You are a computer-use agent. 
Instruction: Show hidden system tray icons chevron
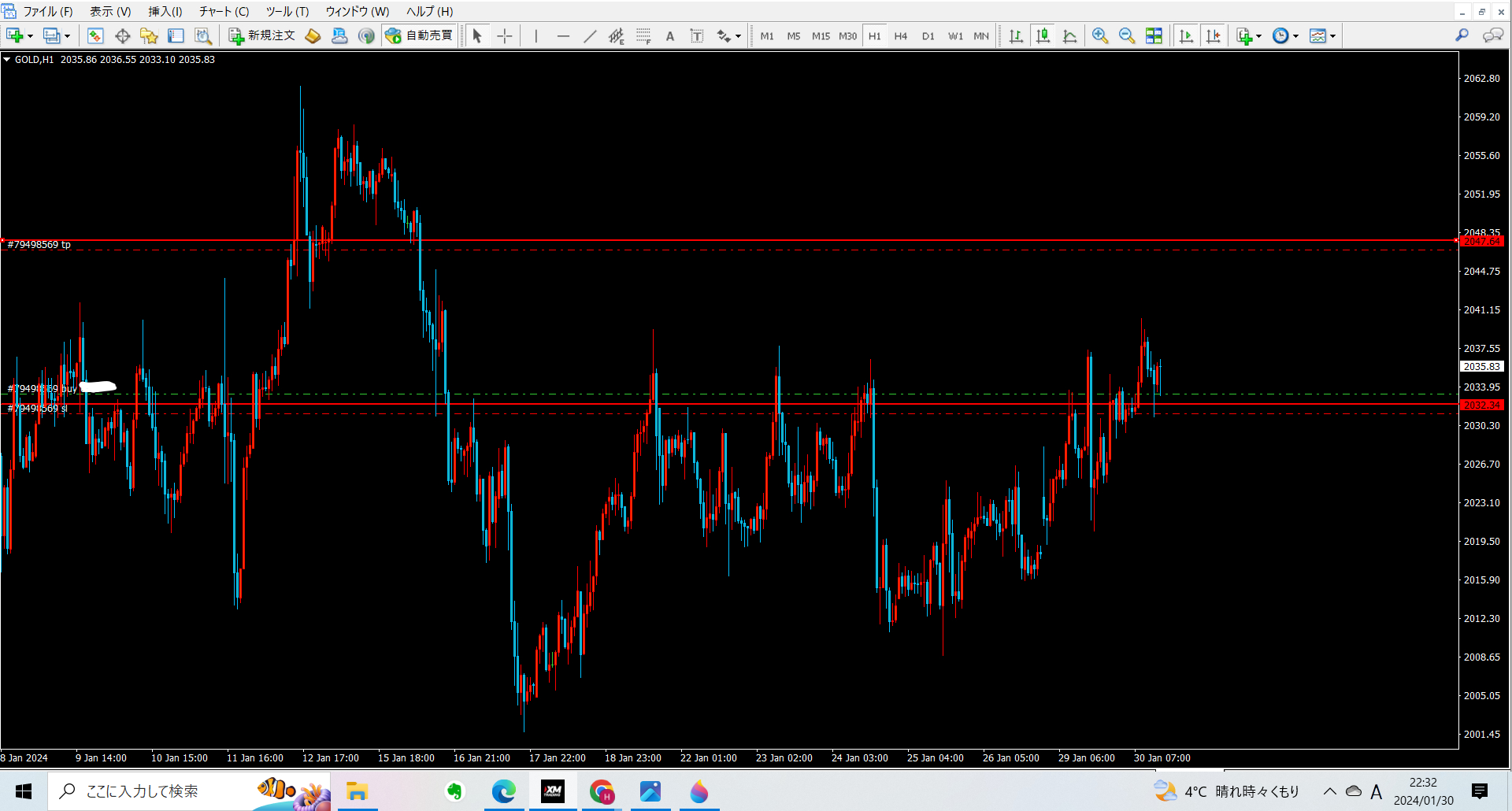(1329, 791)
